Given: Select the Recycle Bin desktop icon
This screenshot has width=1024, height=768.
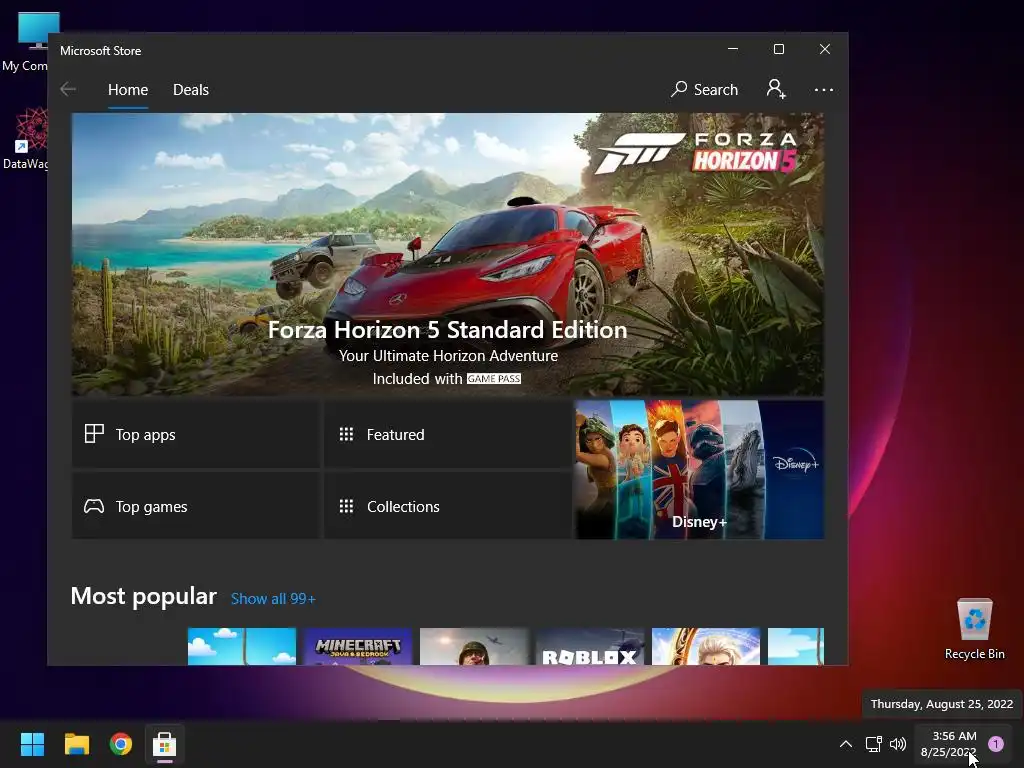Looking at the screenshot, I should (974, 630).
